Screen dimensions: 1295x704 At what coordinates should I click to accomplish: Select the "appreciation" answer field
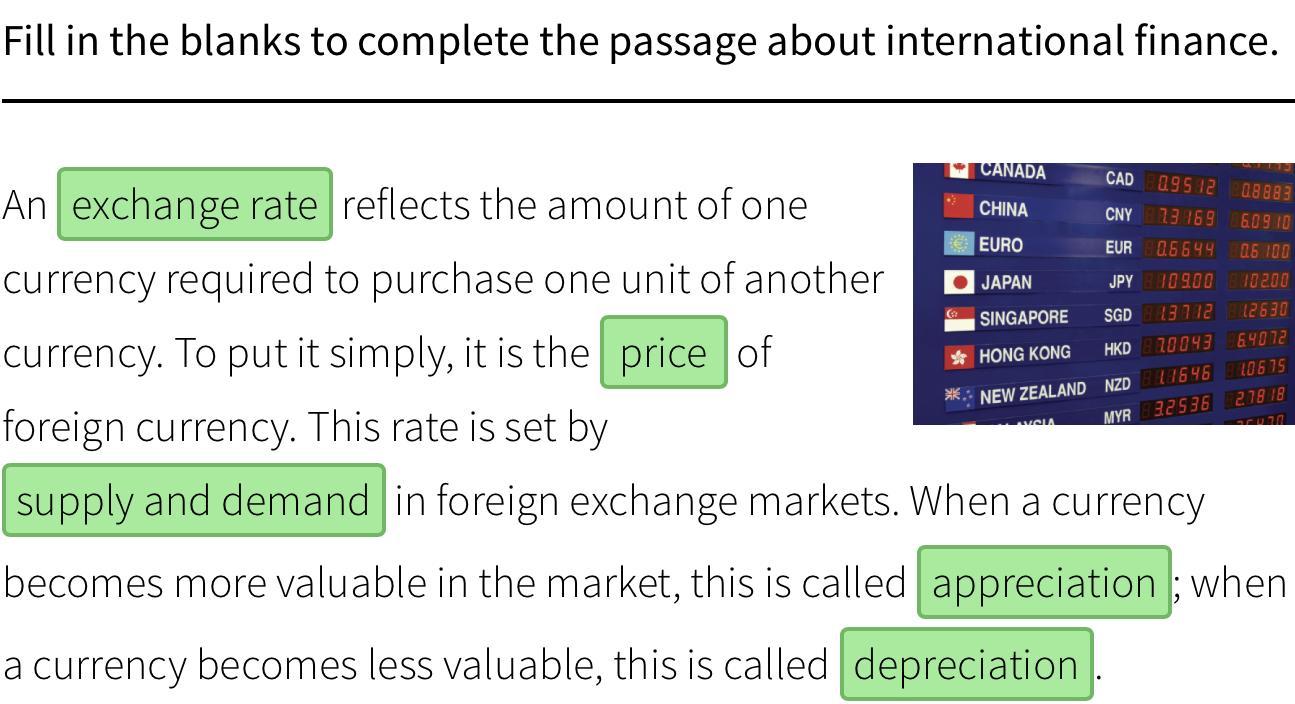point(1044,582)
